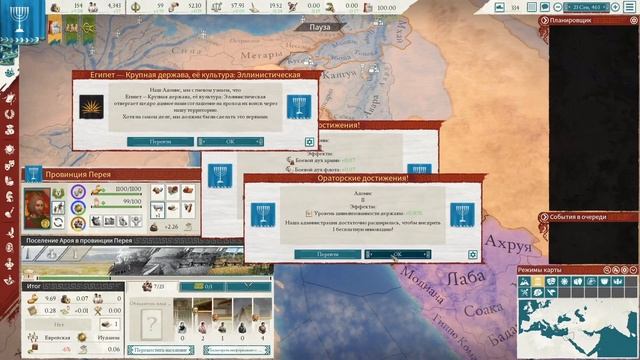Click the horse cavalry icon beside governor
Viewport: 640px width, 360px height.
point(58,207)
